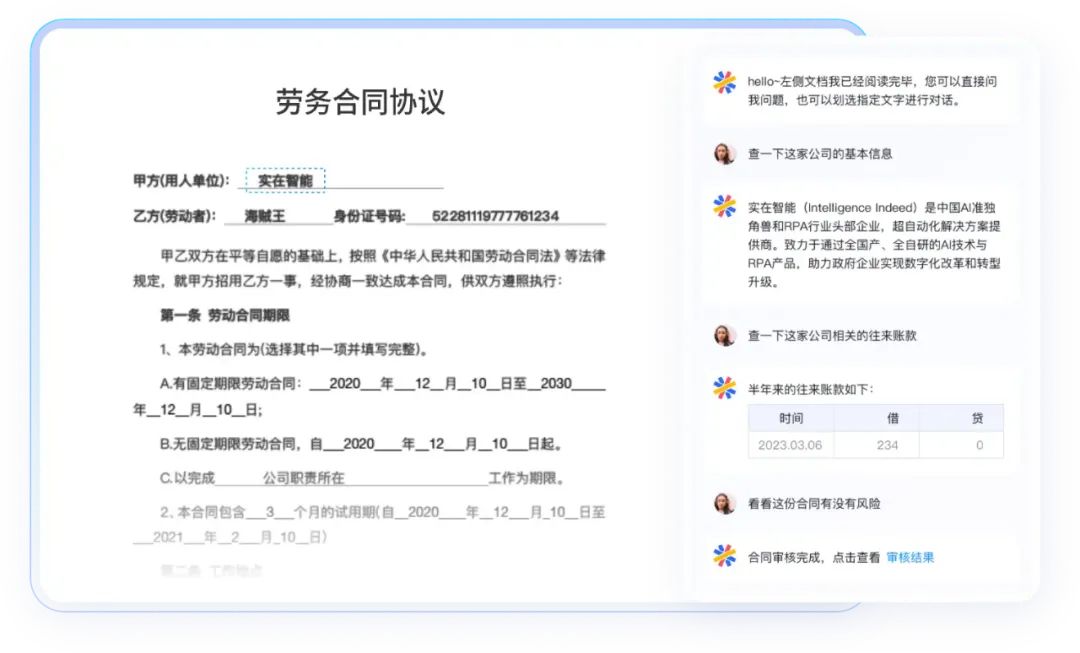The image size is (1080, 653).
Task: Click paragraph starting 甲乙双方在平等自愿
Action: (x=369, y=269)
